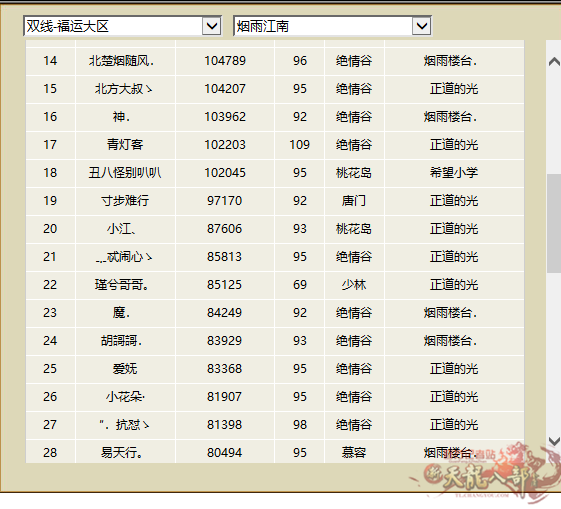Click score value 104789
The height and width of the screenshot is (509, 561).
225,61
